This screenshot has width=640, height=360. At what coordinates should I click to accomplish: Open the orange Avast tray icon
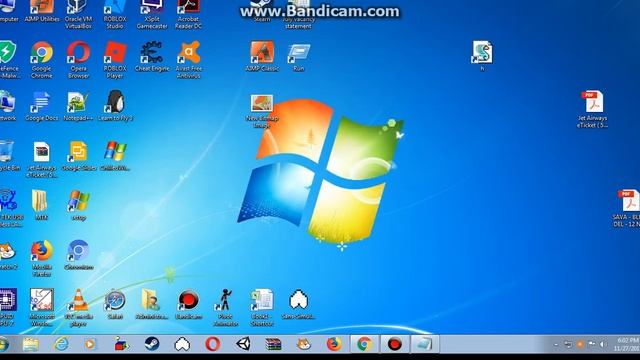point(580,345)
